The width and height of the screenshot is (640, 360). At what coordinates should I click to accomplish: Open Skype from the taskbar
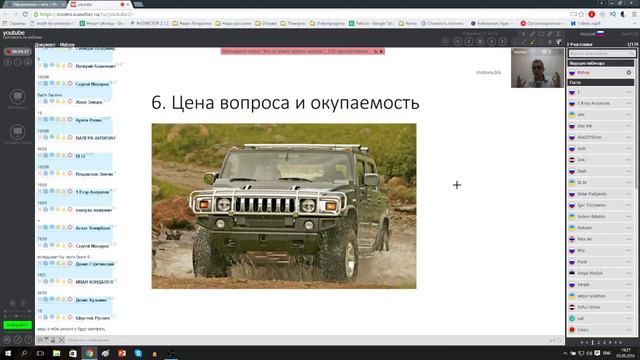(x=138, y=353)
